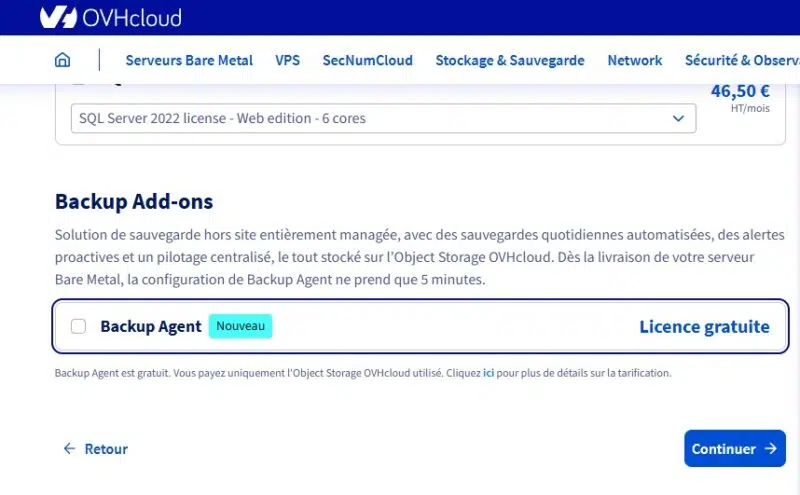
Task: Click the 'Licence gratuite' label
Action: pyautogui.click(x=704, y=327)
